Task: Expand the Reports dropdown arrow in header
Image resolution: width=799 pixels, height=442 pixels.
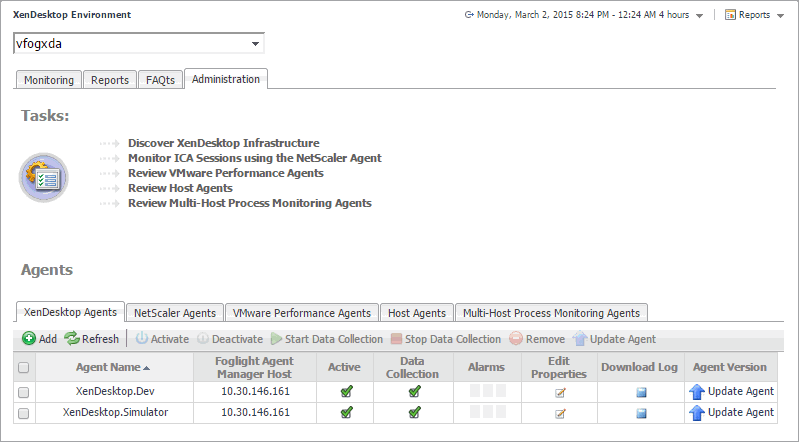Action: [780, 16]
